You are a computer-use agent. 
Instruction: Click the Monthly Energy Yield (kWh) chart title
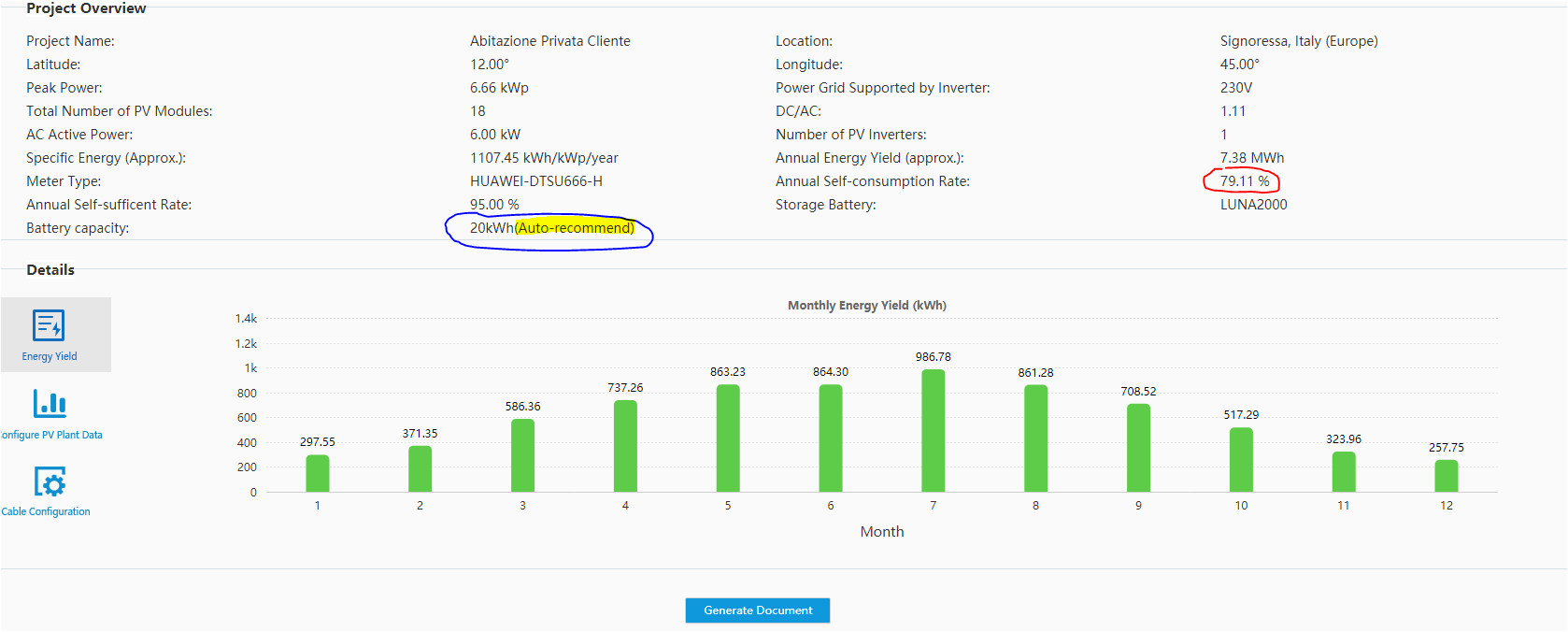click(866, 306)
